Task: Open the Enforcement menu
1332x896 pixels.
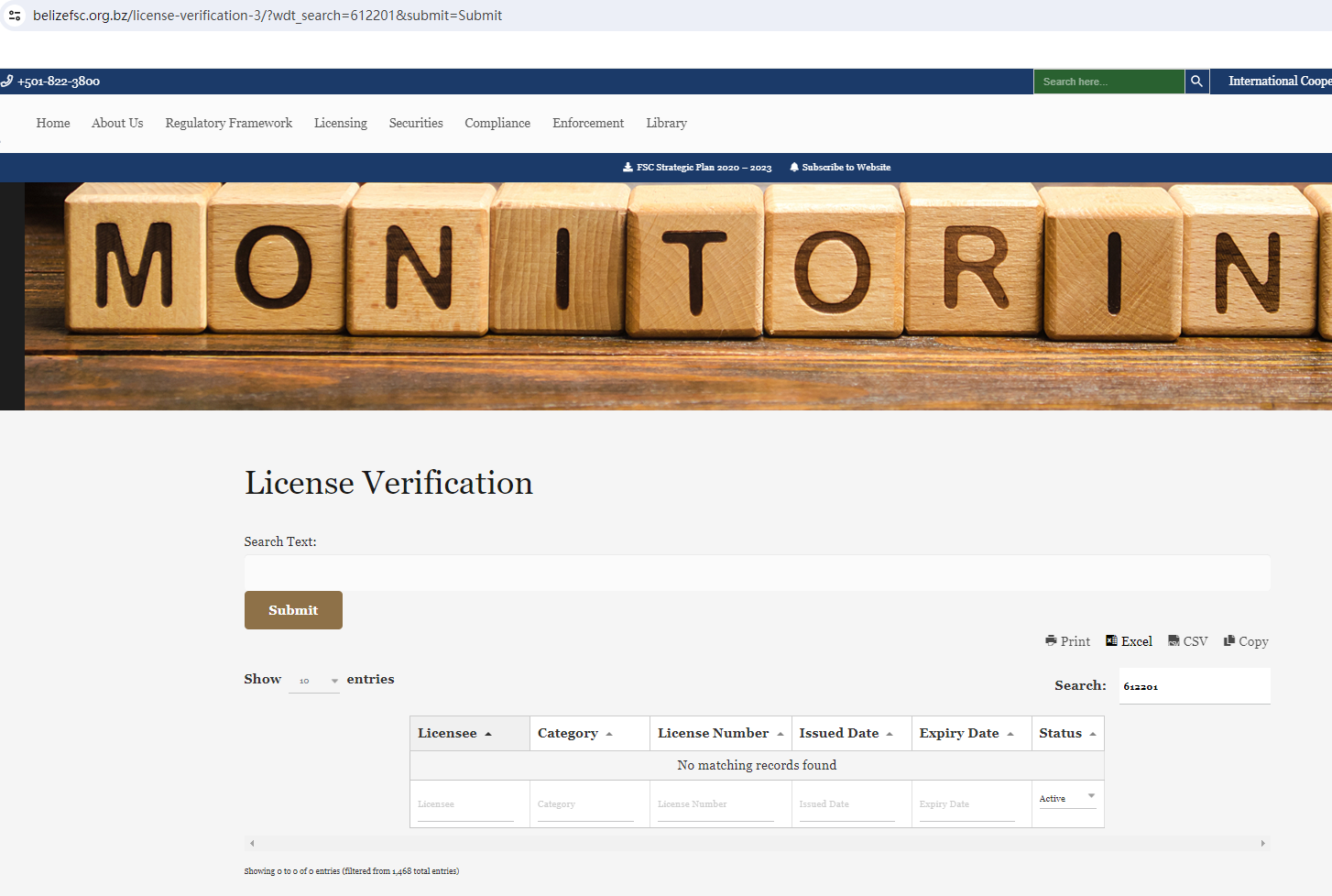Action: (588, 123)
